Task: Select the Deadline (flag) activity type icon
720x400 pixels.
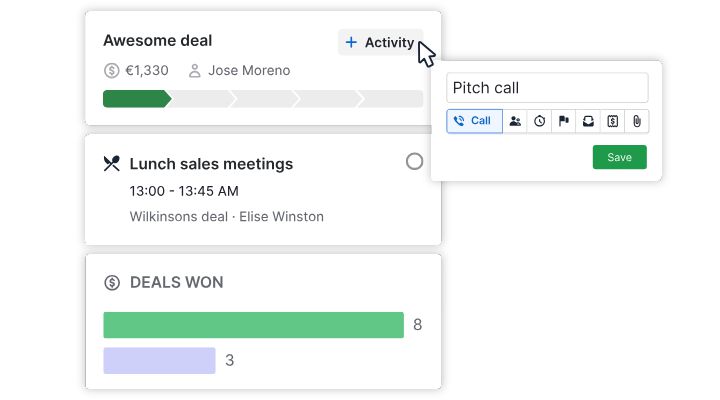Action: coord(564,121)
